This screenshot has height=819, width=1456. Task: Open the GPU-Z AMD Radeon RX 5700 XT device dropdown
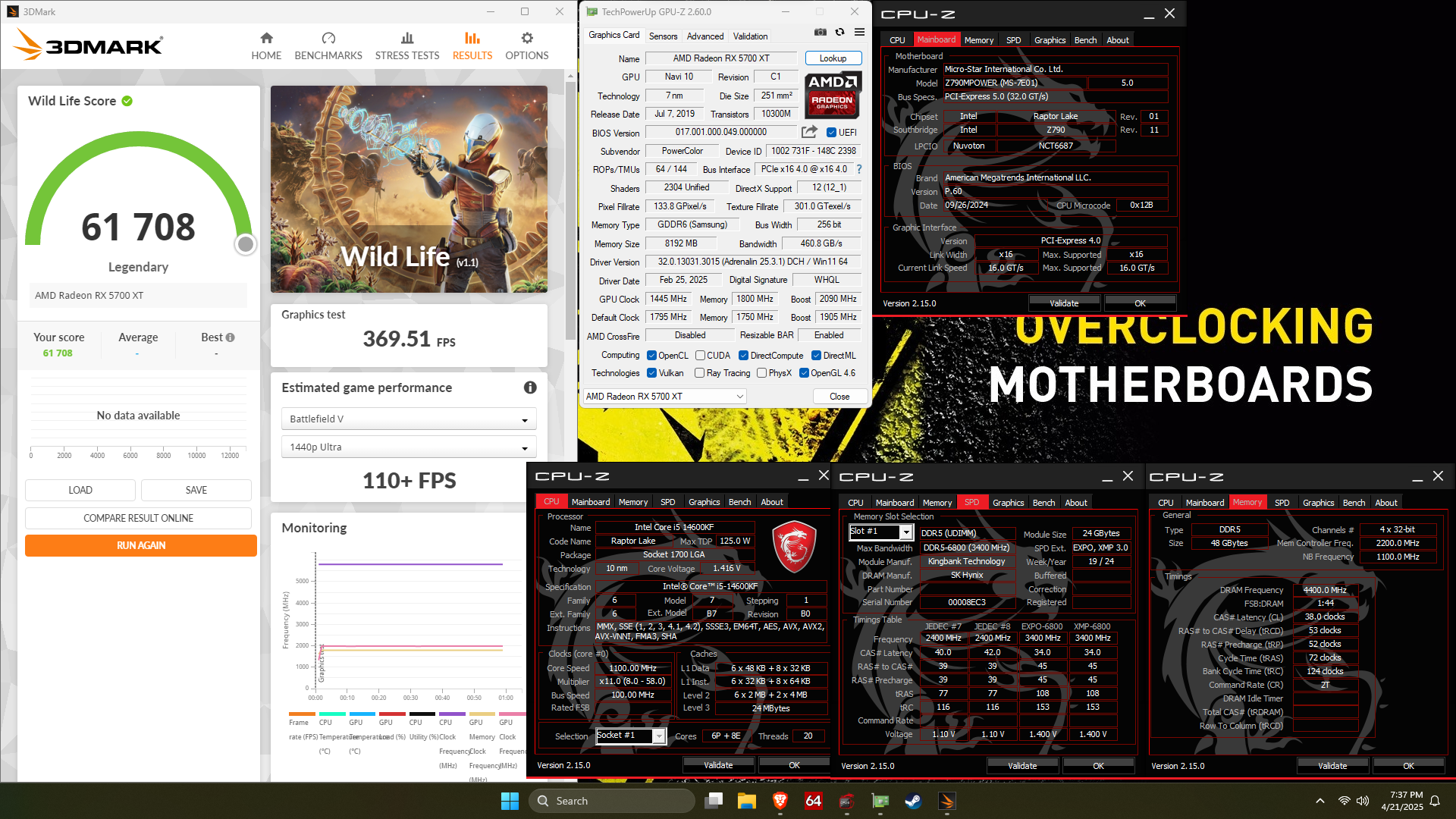pos(664,397)
